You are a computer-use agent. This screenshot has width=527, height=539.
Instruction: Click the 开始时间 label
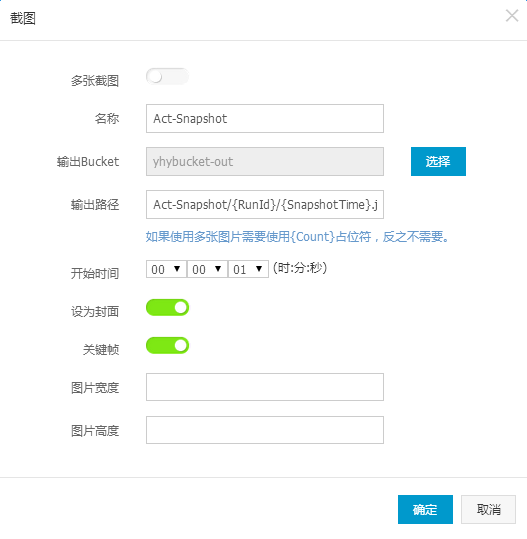coord(95,274)
